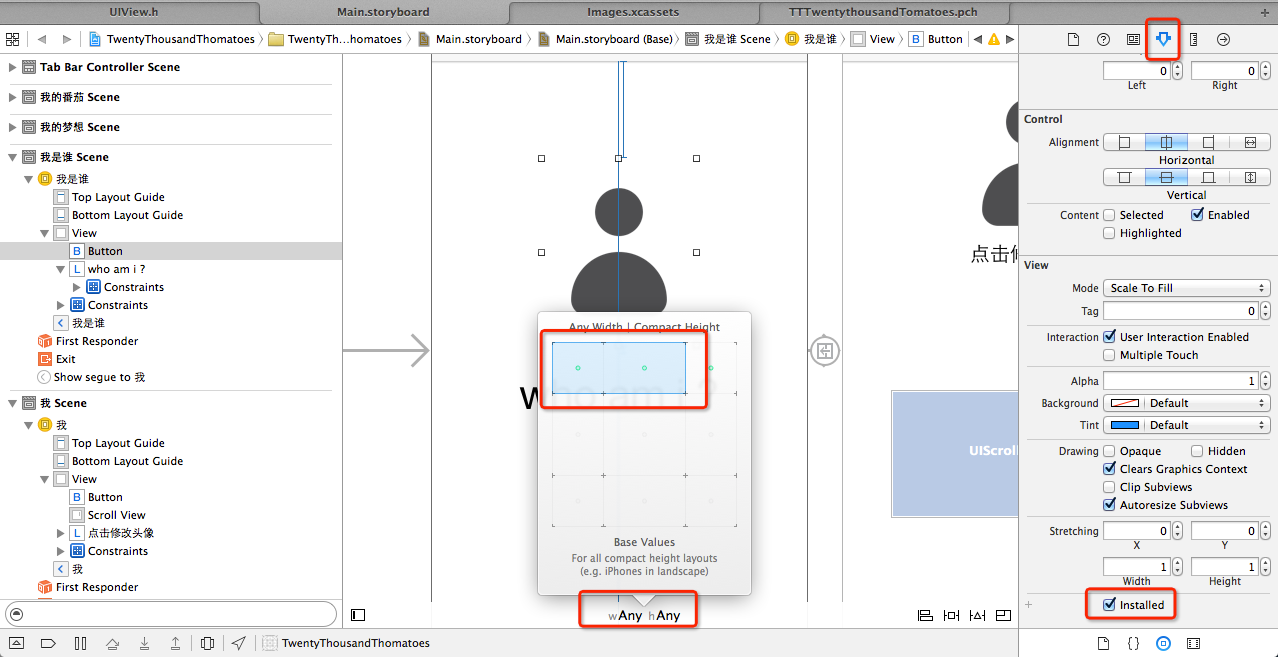The image size is (1278, 657).
Task: Click the Tint color well
Action: click(1125, 425)
